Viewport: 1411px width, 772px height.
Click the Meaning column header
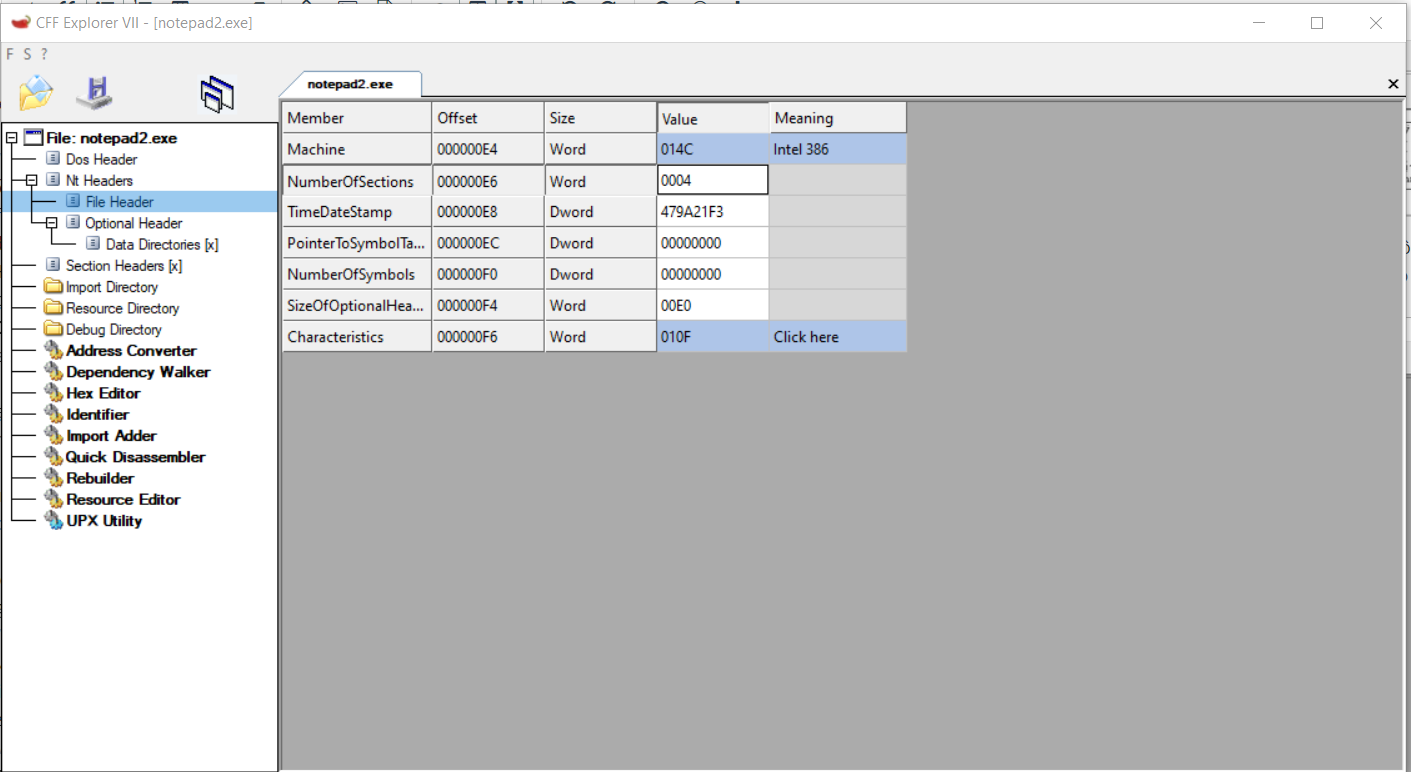(x=838, y=118)
